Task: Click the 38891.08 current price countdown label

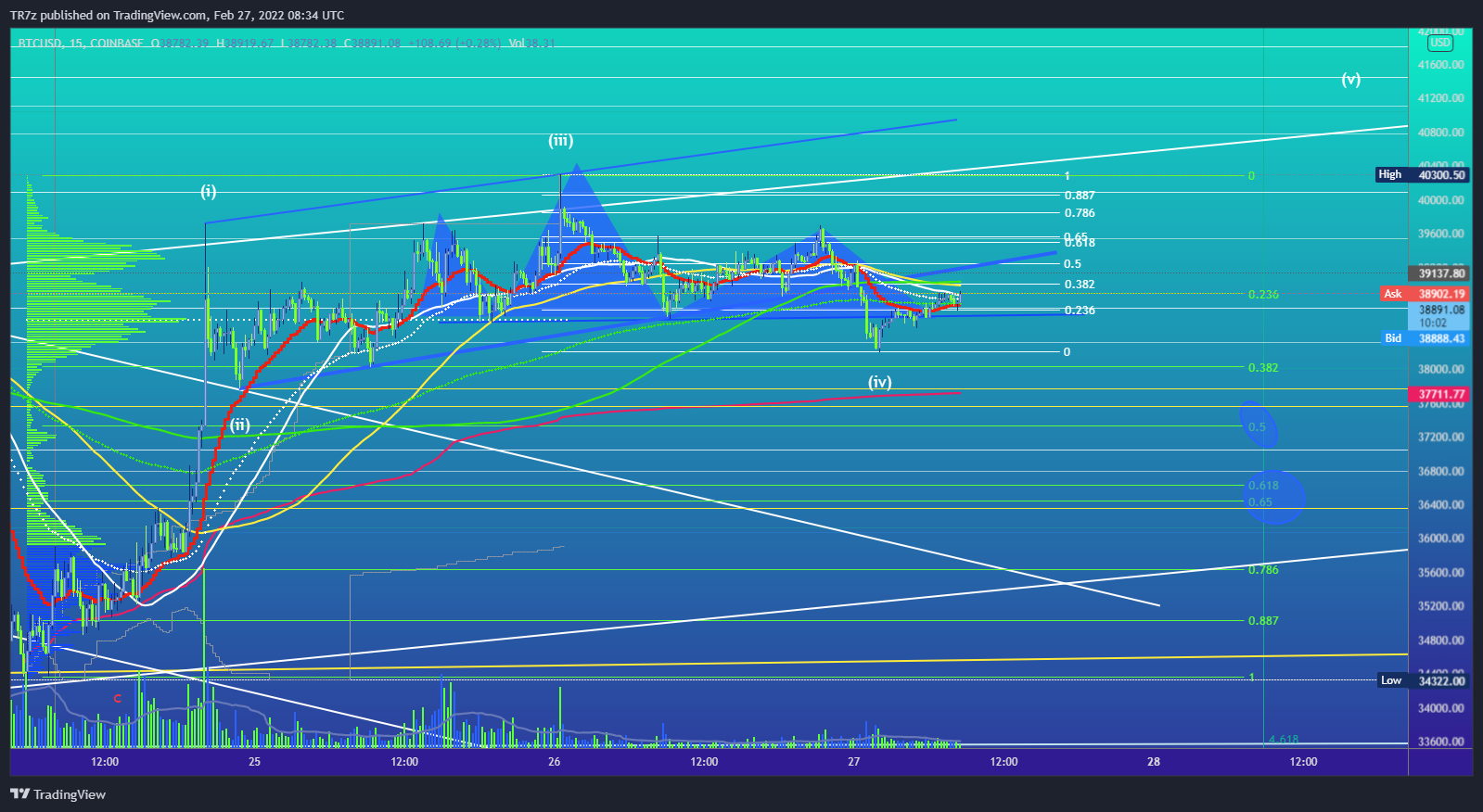Action: [1438, 316]
